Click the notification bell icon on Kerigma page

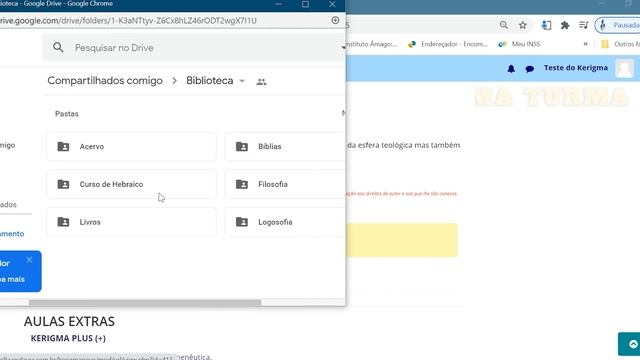click(511, 69)
